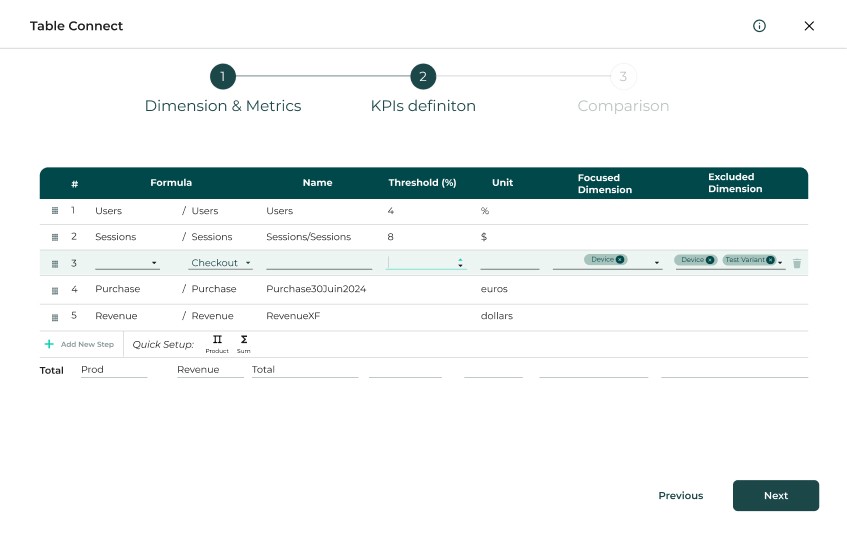Click the Focused Dimension column header
The height and width of the screenshot is (545, 847).
pyautogui.click(x=604, y=184)
